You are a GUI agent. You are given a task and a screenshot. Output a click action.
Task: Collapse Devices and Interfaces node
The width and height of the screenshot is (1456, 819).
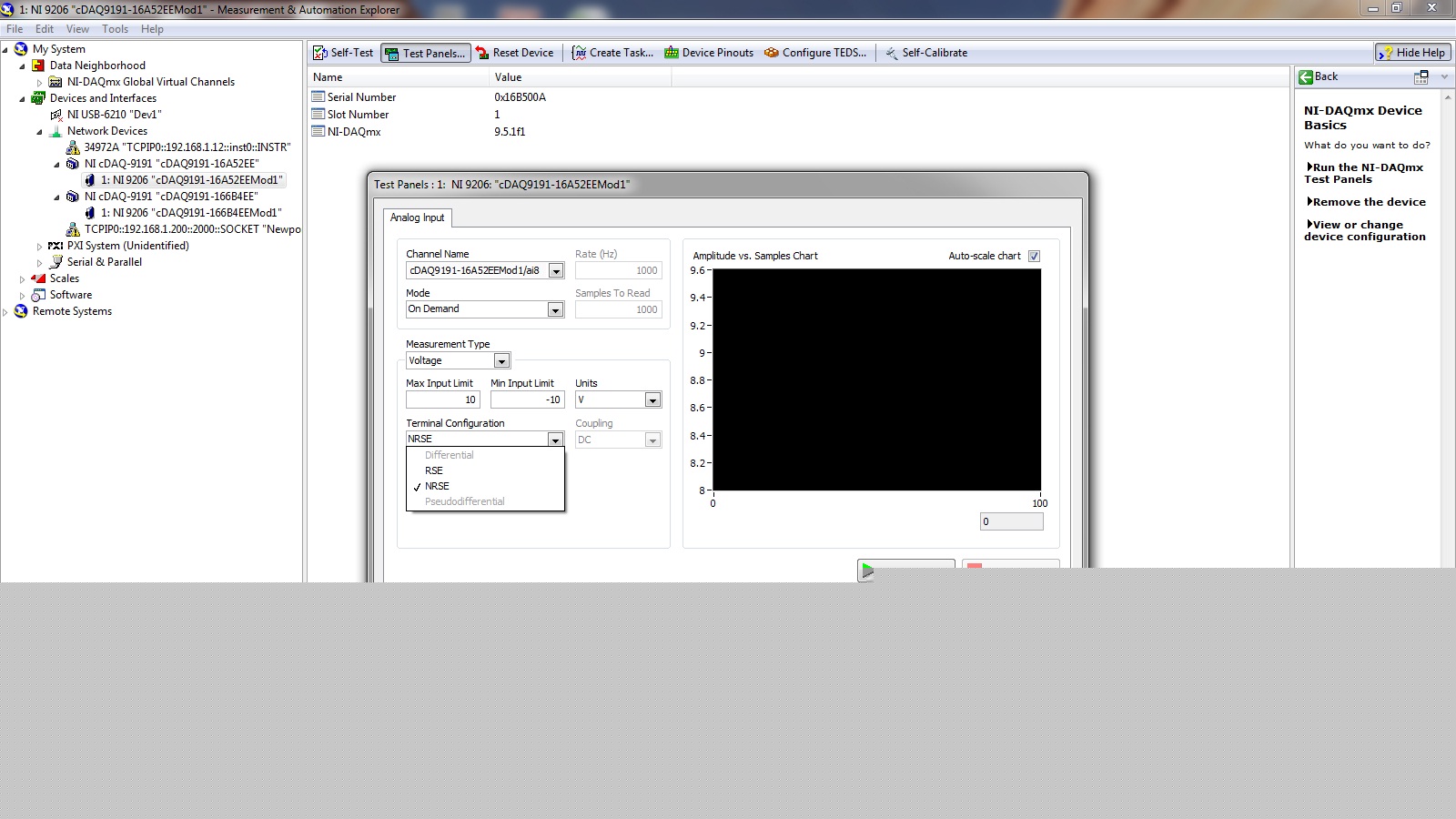(23, 98)
